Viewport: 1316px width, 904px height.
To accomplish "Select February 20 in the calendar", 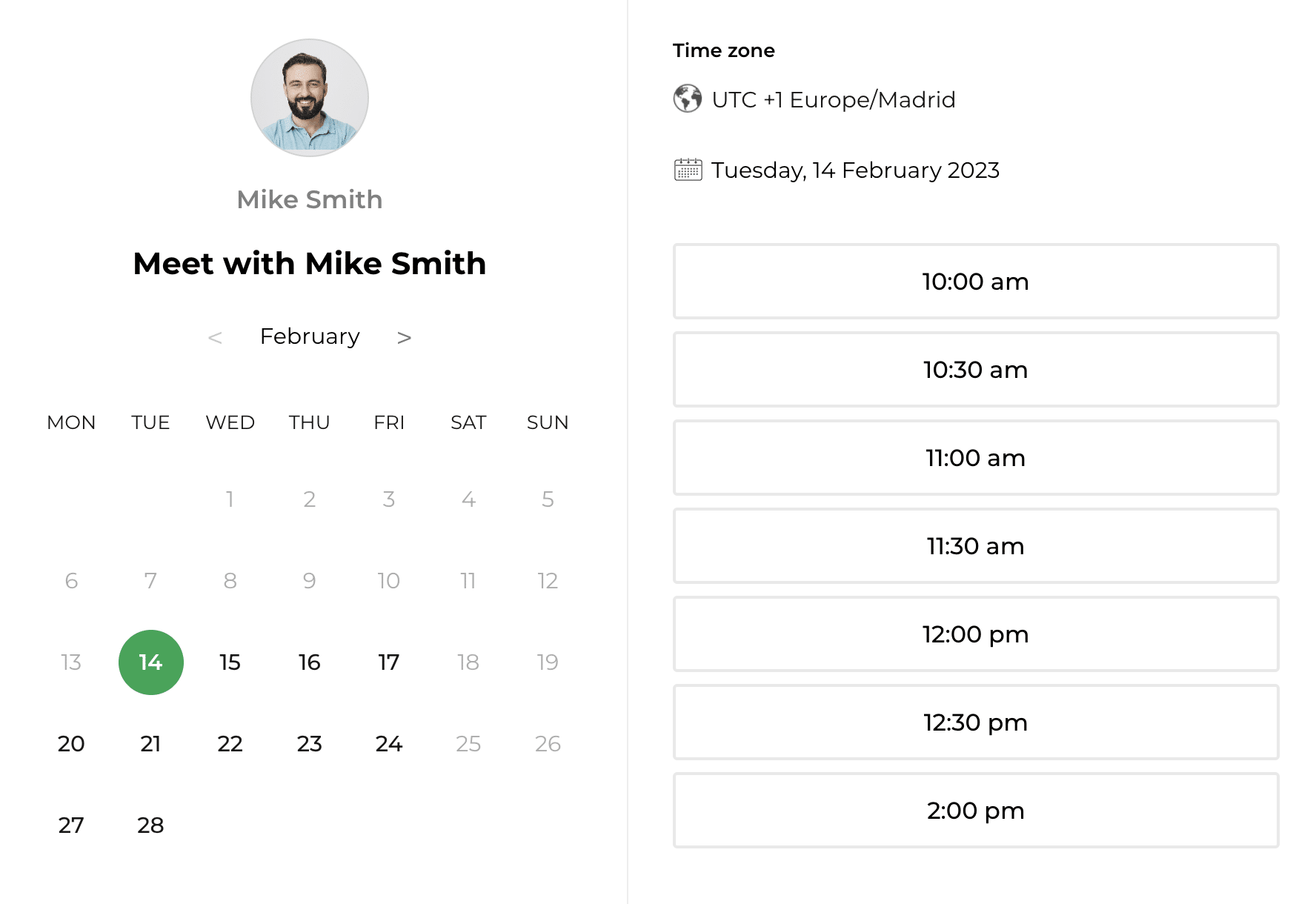I will coord(71,744).
